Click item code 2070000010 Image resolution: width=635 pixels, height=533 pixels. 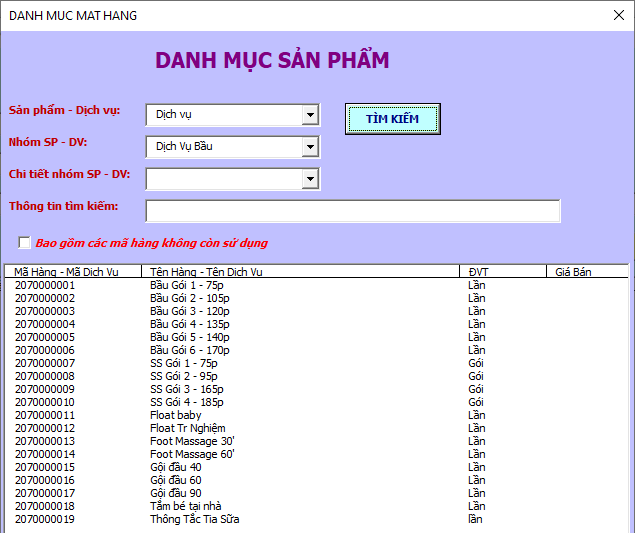point(45,402)
